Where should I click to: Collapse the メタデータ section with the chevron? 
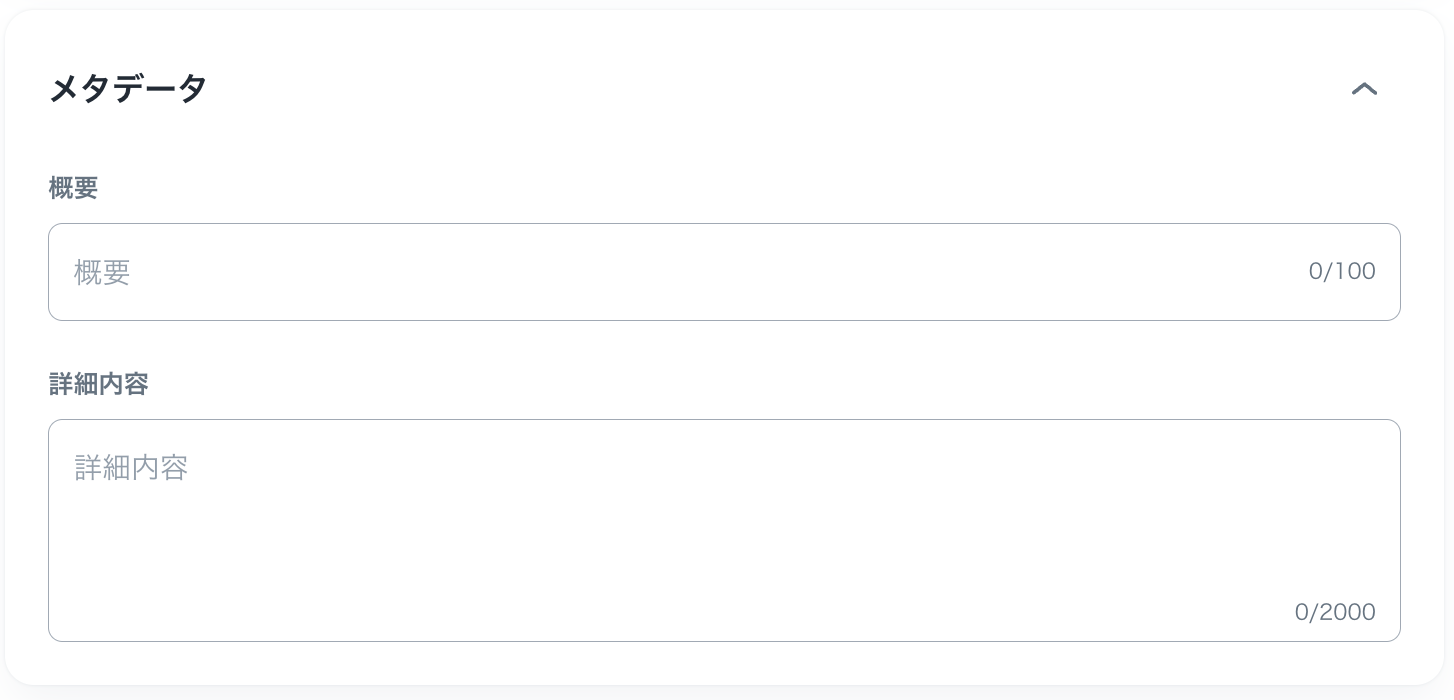(1364, 89)
